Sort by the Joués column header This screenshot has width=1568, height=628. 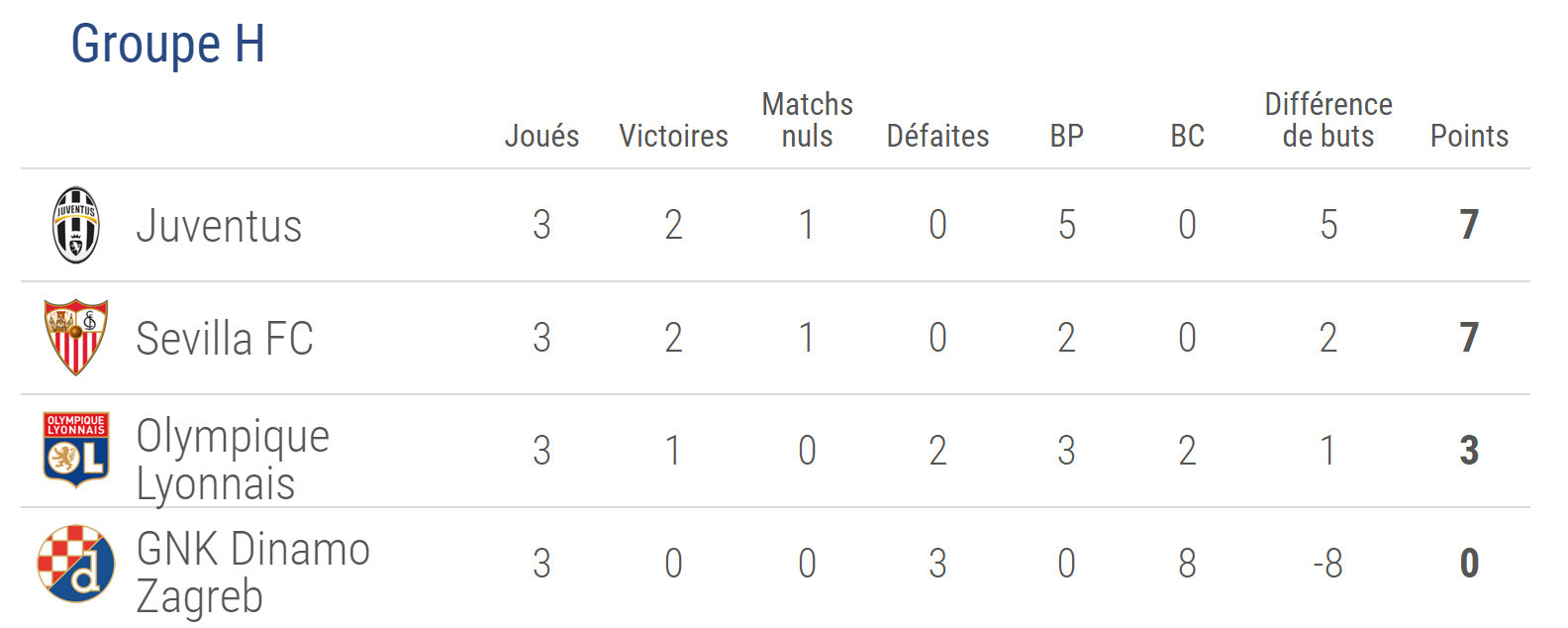541,136
